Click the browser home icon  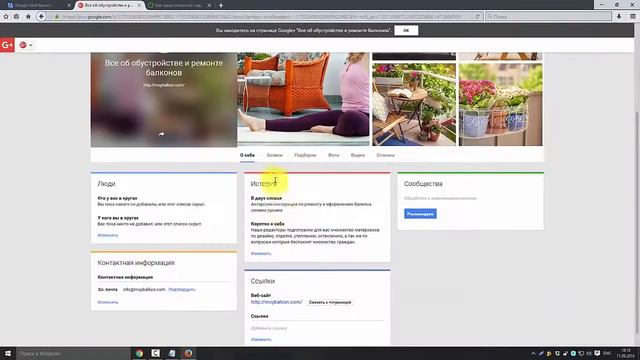(x=28, y=16)
